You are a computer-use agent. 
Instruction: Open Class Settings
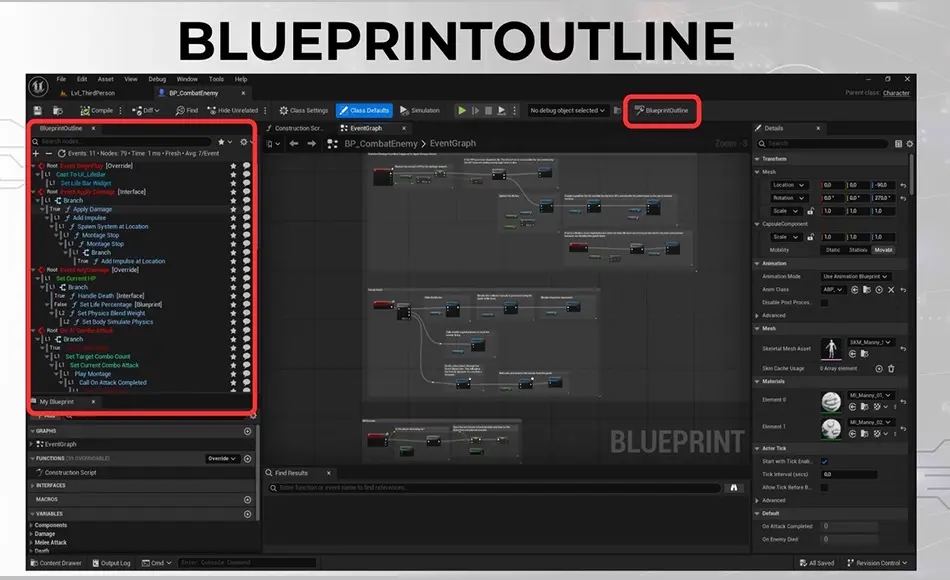point(304,110)
